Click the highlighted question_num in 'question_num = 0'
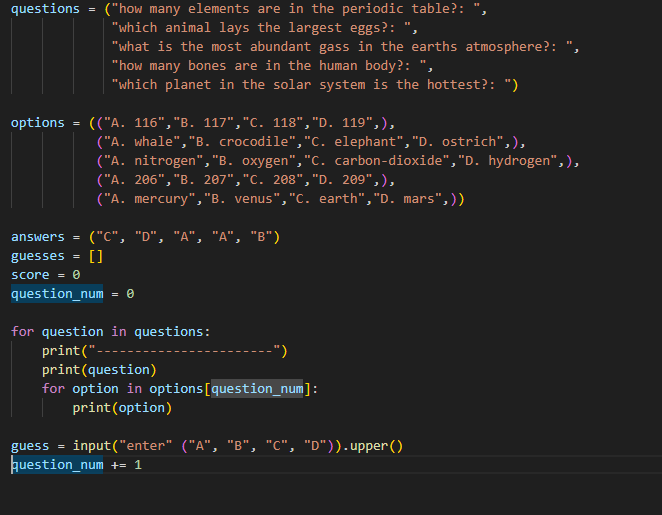 click(57, 294)
